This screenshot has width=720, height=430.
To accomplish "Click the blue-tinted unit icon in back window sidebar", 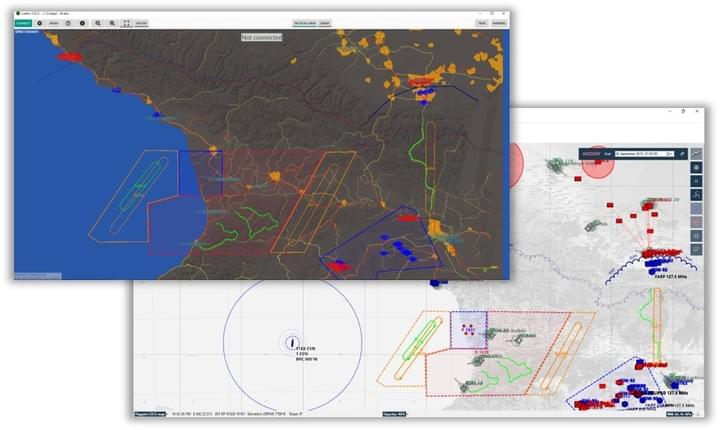I will pos(697,209).
